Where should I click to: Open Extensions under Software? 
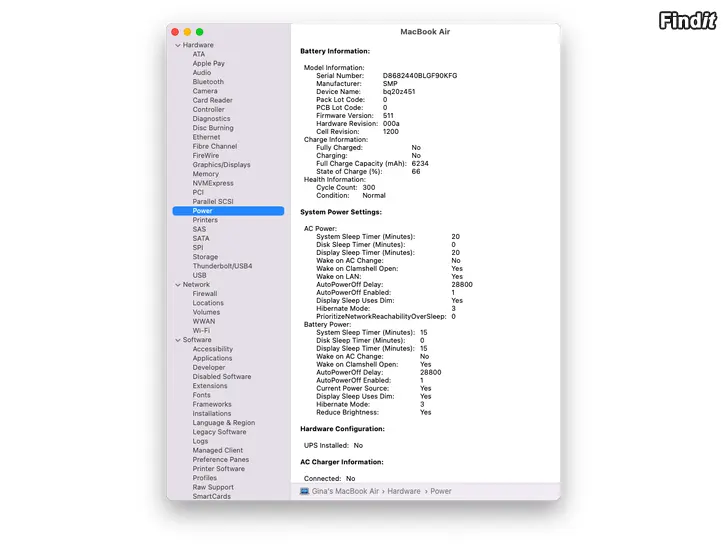pyautogui.click(x=210, y=386)
